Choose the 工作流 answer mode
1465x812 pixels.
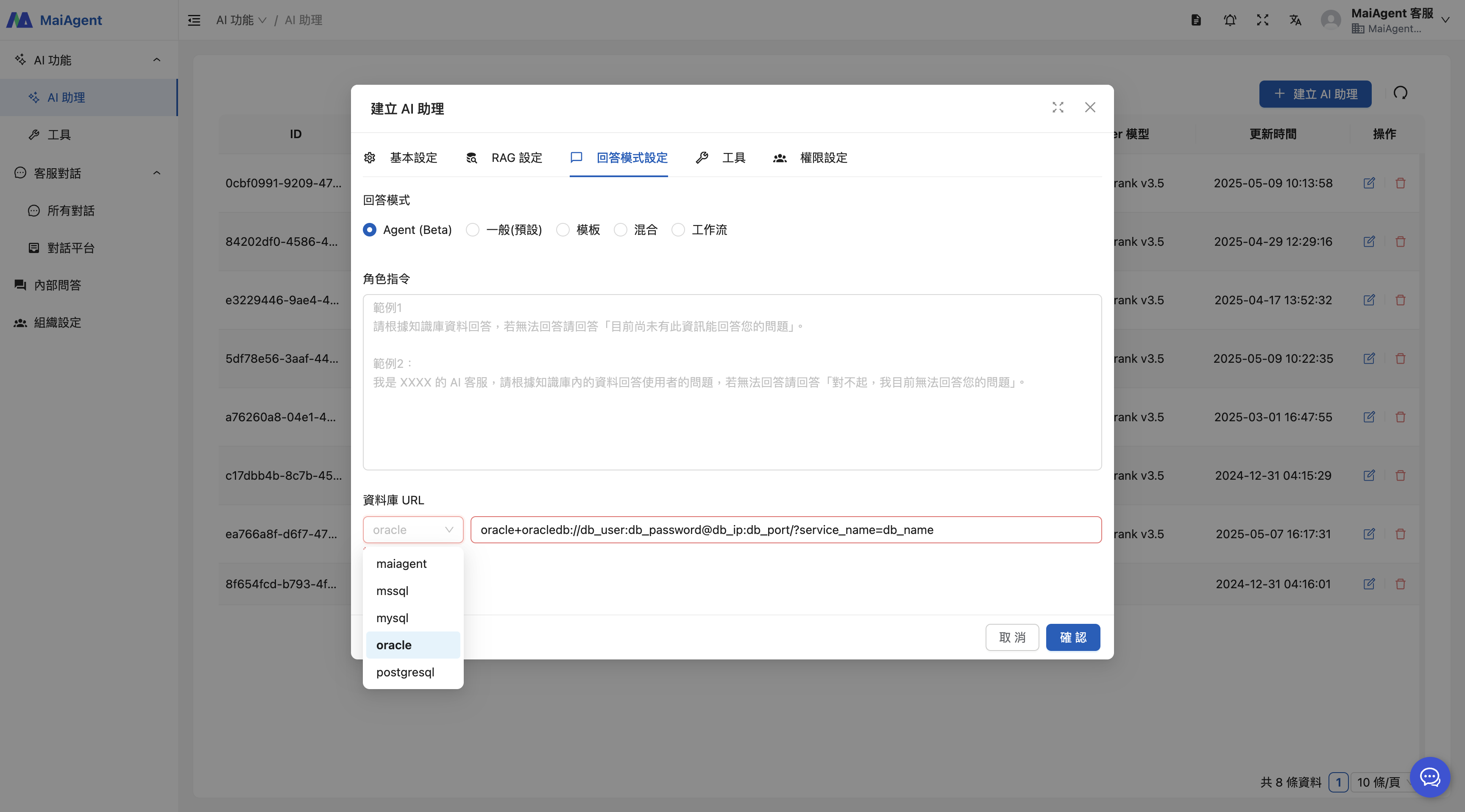(678, 230)
